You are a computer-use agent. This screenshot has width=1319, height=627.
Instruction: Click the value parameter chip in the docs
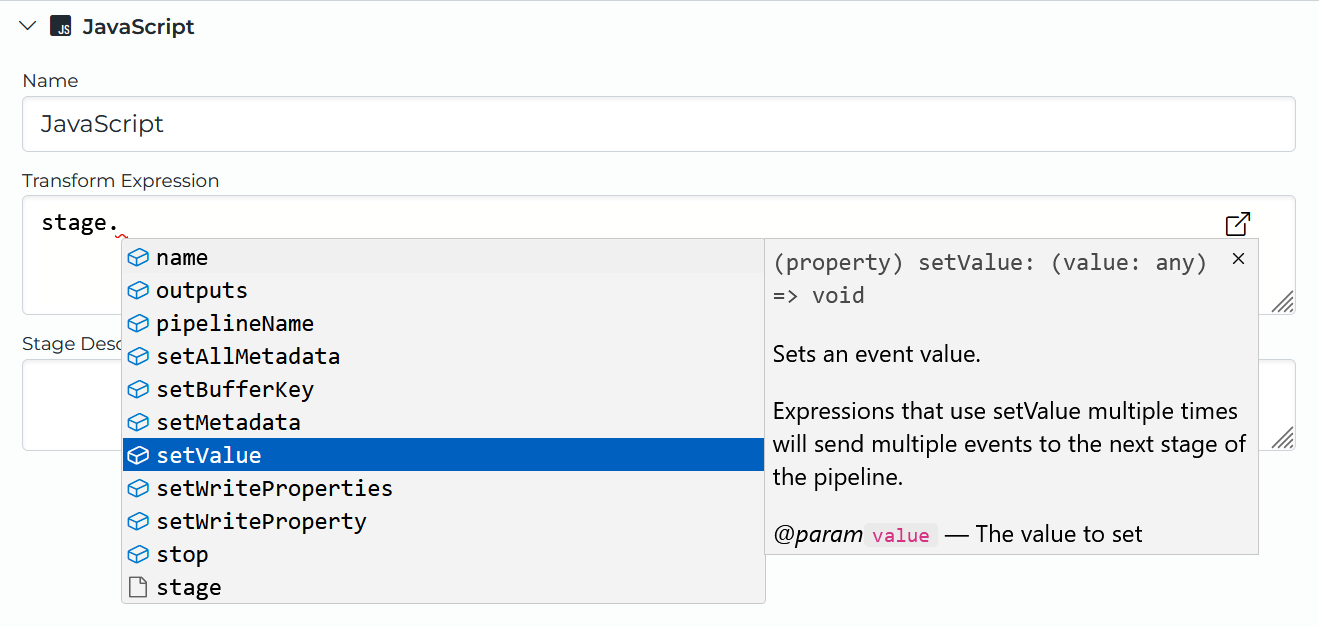(900, 534)
